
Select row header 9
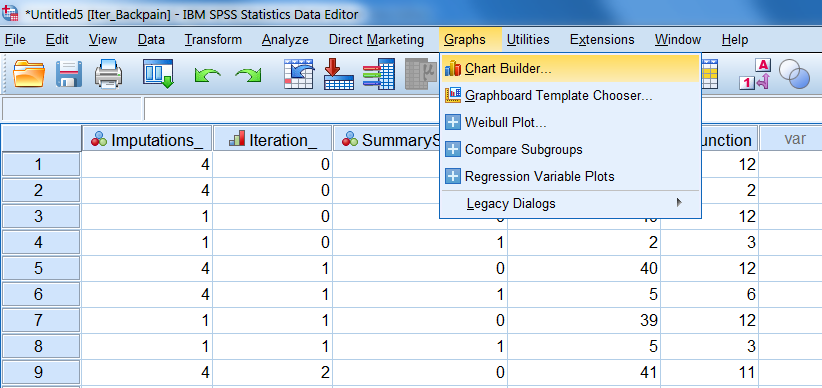point(41,372)
